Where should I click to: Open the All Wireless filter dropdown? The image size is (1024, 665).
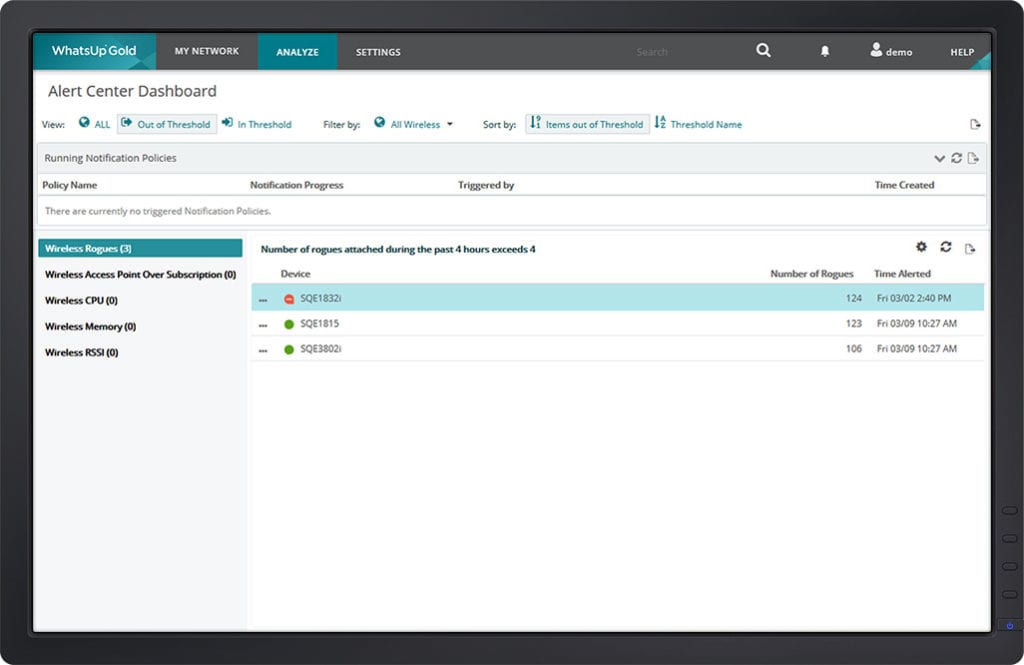pyautogui.click(x=414, y=124)
